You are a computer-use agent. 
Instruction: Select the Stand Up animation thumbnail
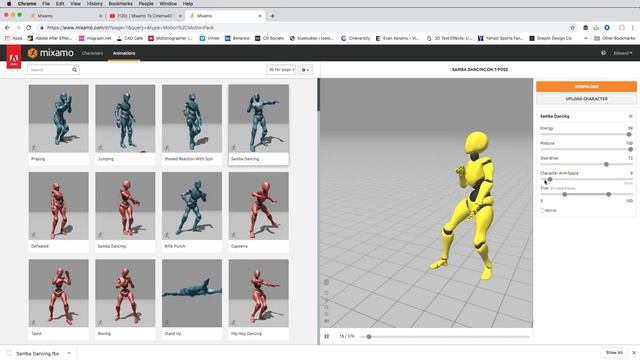(x=192, y=293)
